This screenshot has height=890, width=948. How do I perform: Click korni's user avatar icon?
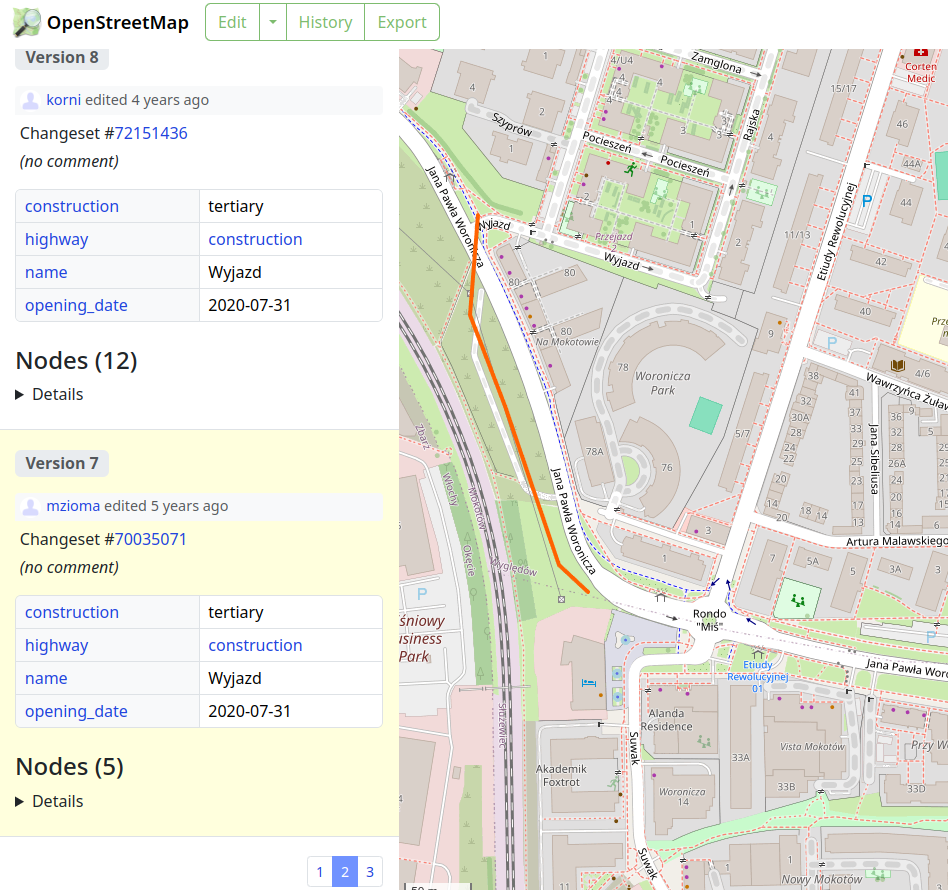[31, 100]
